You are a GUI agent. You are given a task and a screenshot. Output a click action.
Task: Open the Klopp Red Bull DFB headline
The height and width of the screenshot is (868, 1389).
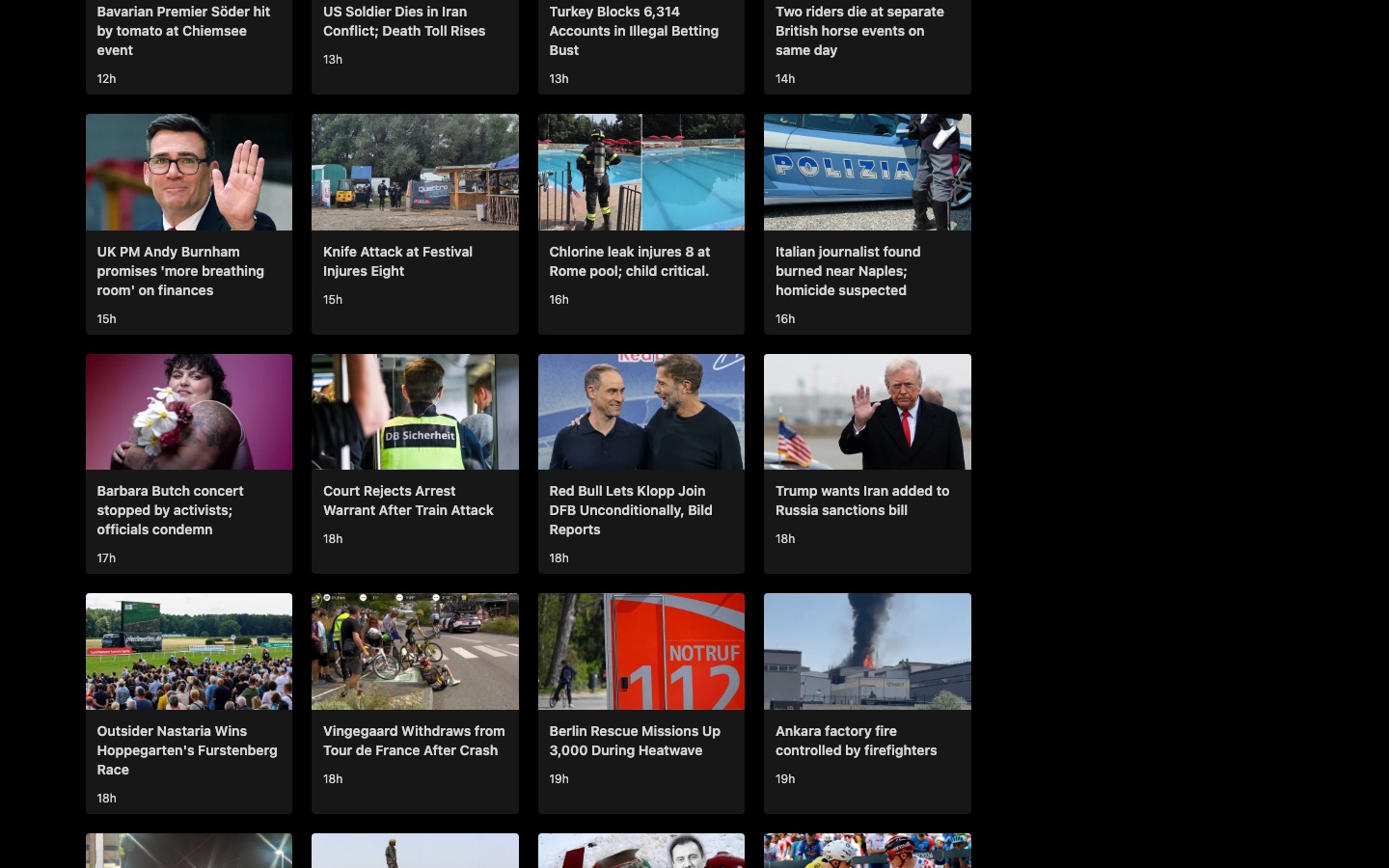[x=631, y=510]
